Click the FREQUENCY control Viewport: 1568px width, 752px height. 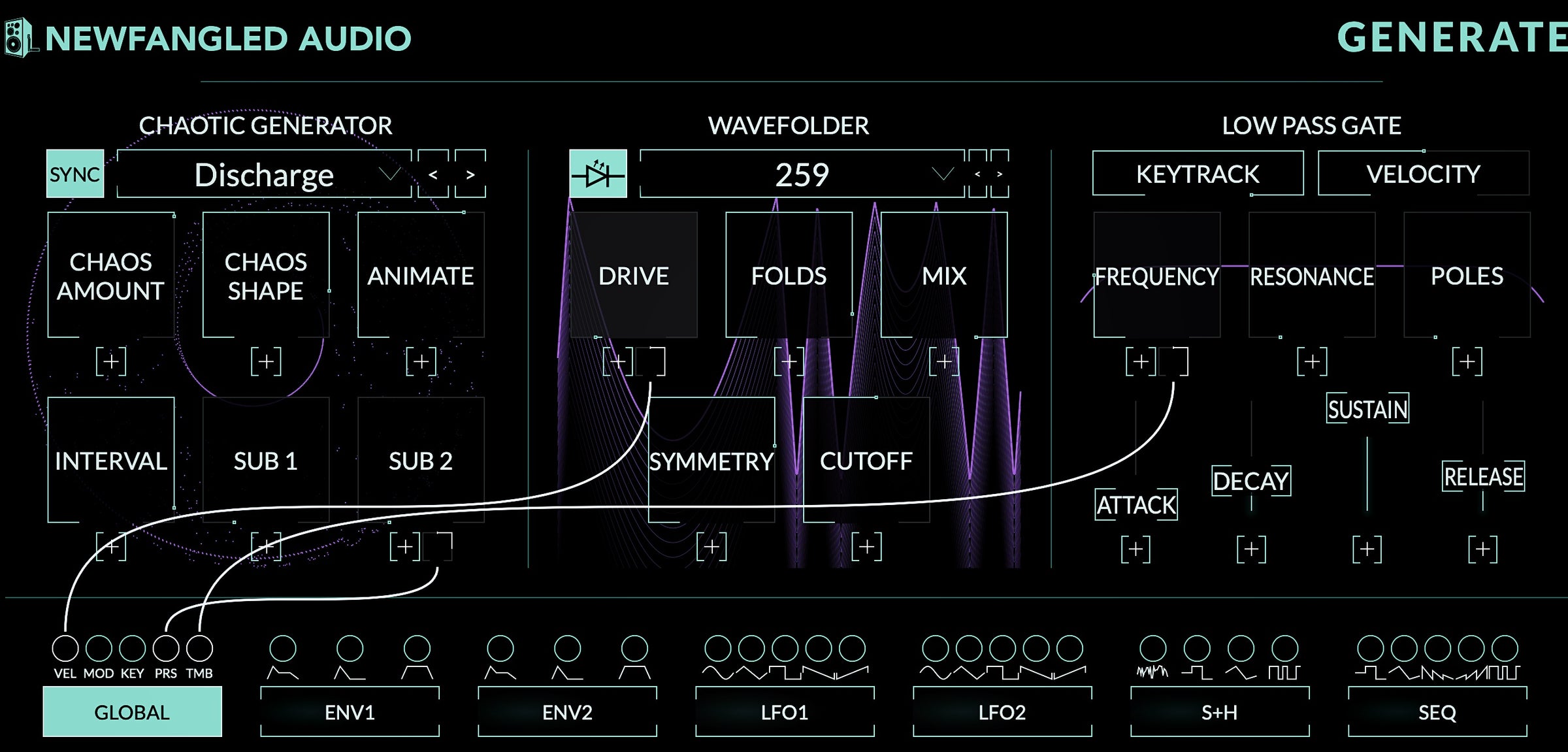[1157, 275]
